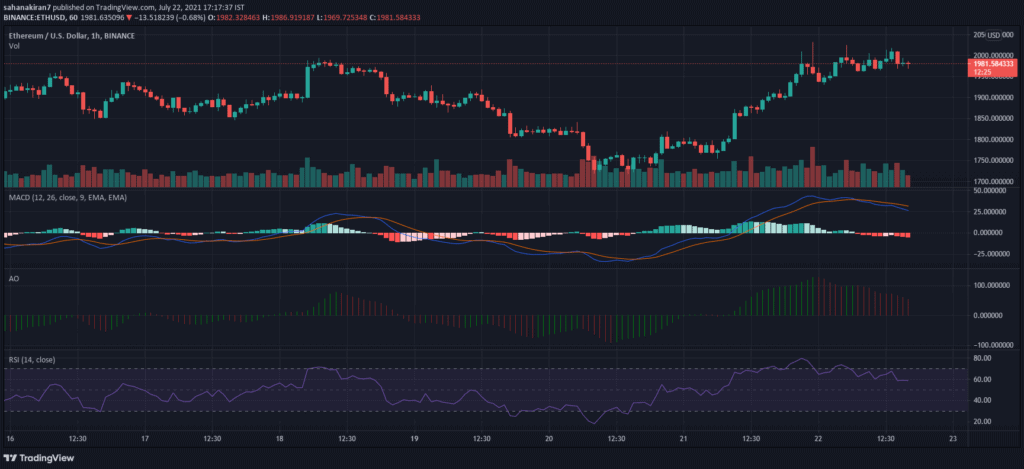1024x469 pixels.
Task: Click the USD currency label on the price axis
Action: pos(993,35)
